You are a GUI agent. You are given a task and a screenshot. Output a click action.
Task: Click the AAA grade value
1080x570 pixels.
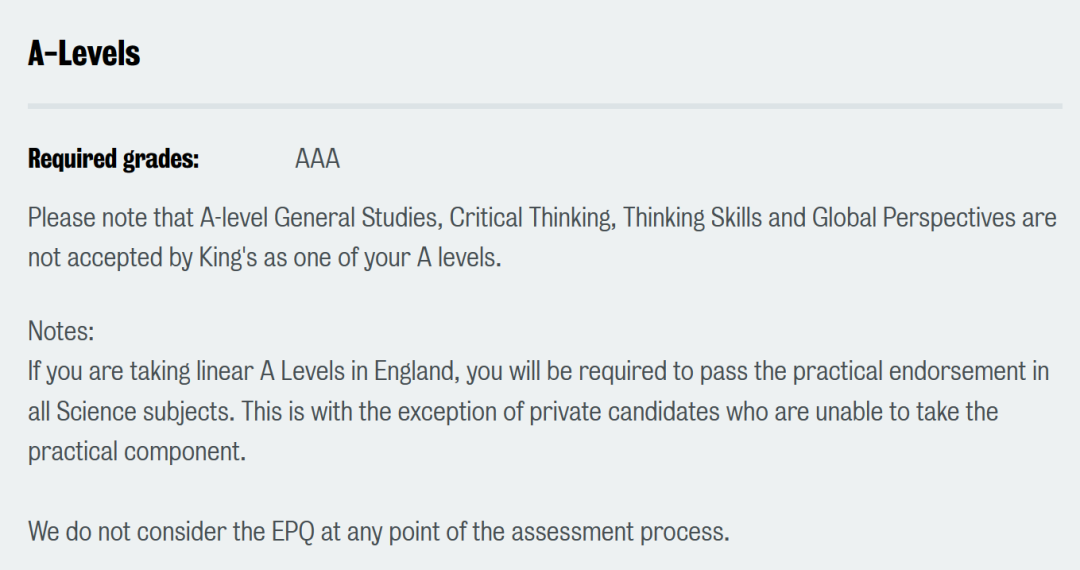click(x=318, y=158)
